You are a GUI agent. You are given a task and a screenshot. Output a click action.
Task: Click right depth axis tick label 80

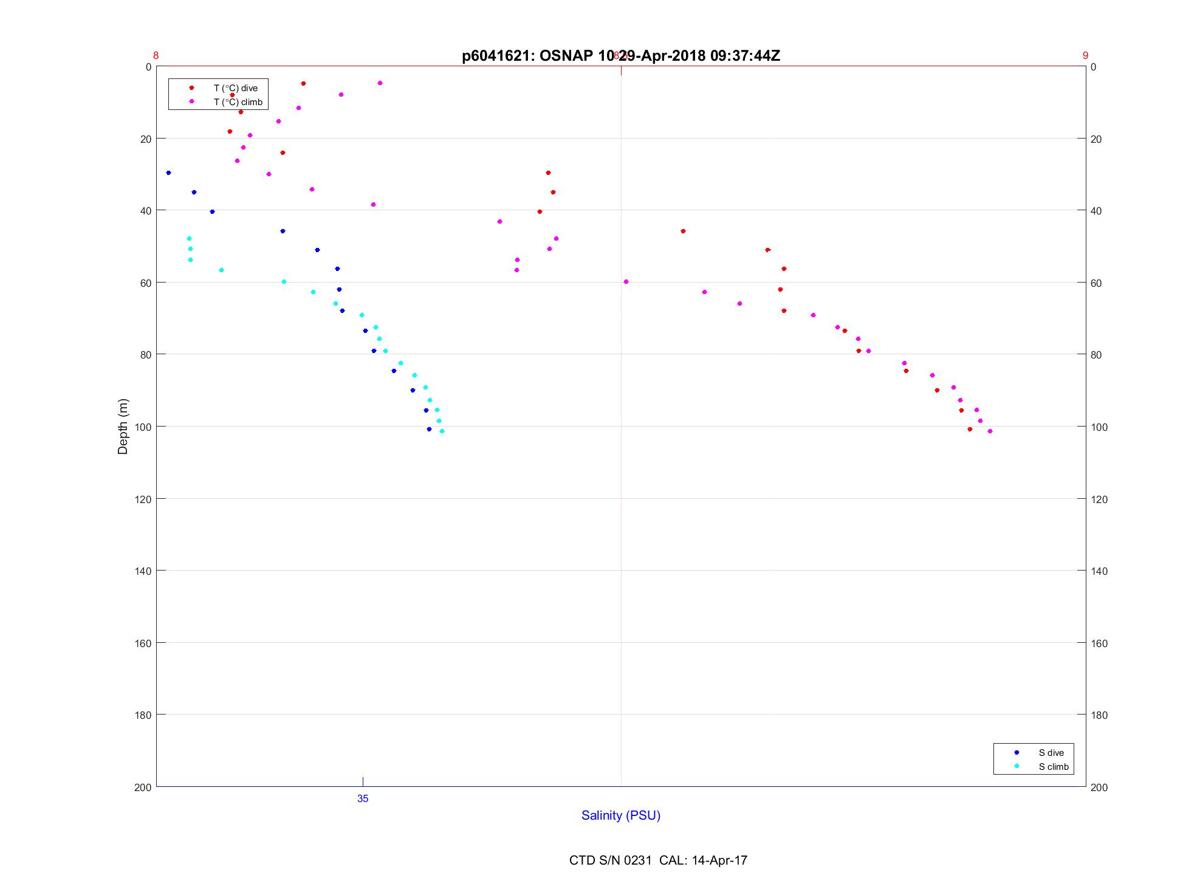(x=1097, y=355)
